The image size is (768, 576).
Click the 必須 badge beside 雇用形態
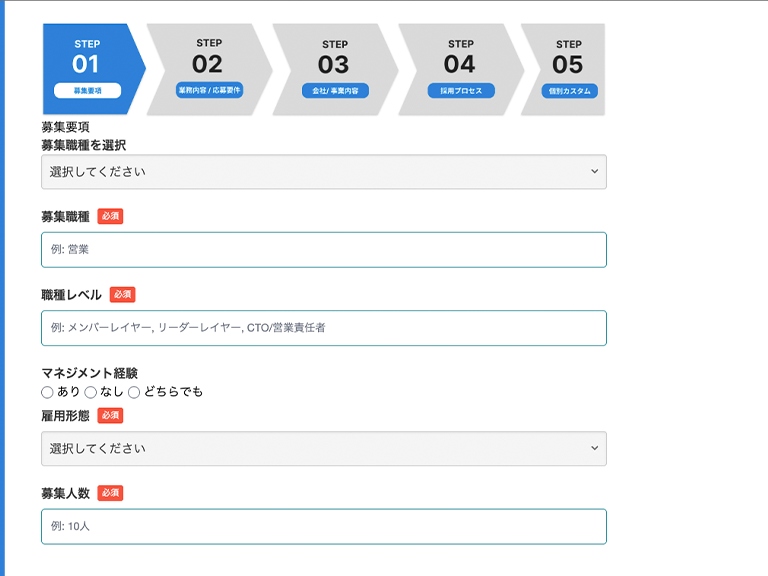[x=110, y=415]
